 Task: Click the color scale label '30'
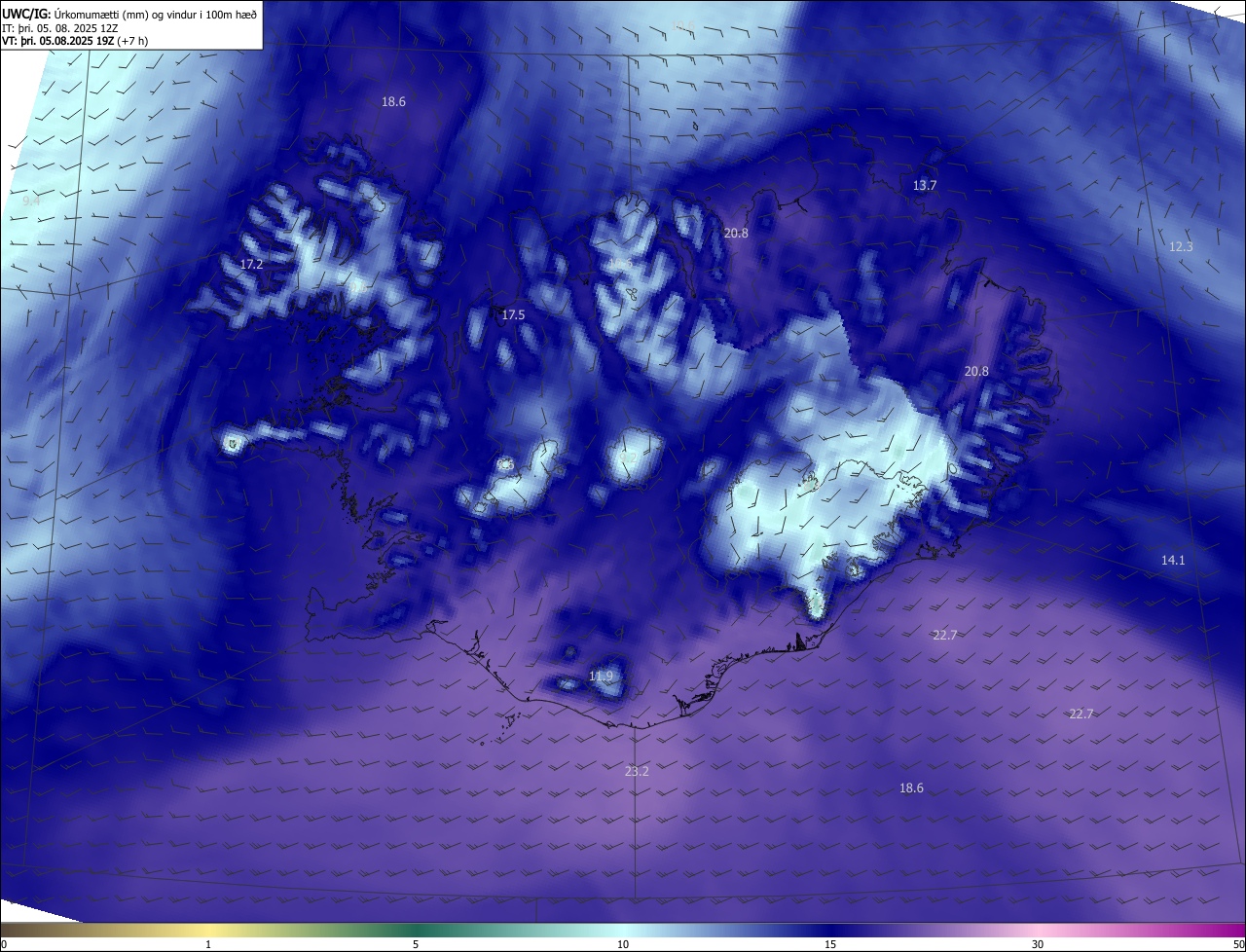coord(1038,944)
